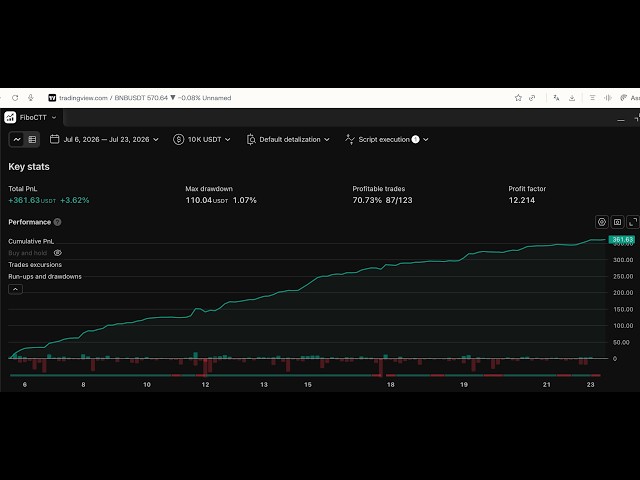The height and width of the screenshot is (480, 640).
Task: Open performance chart settings gear icon
Action: pyautogui.click(x=602, y=222)
